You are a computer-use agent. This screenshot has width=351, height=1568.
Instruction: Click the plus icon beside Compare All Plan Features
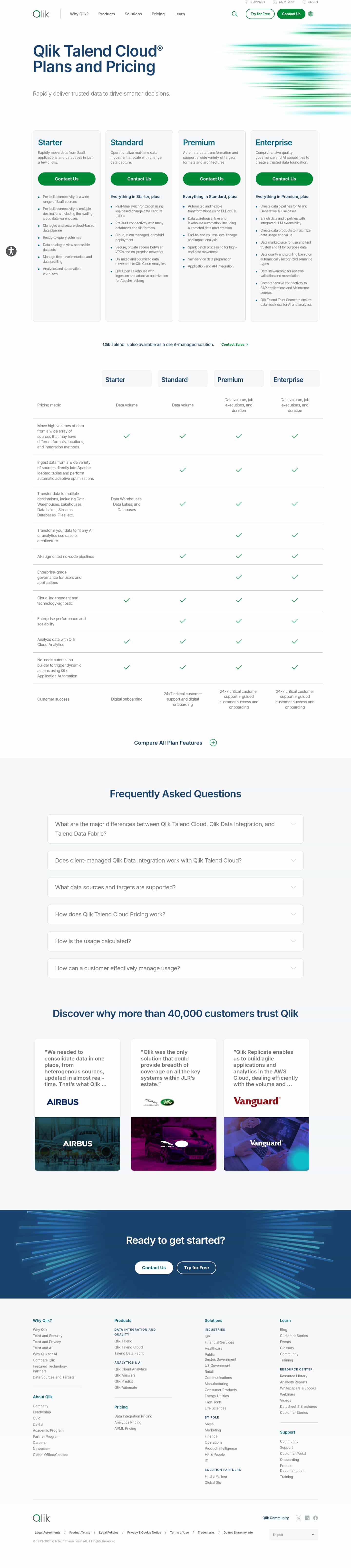213,743
